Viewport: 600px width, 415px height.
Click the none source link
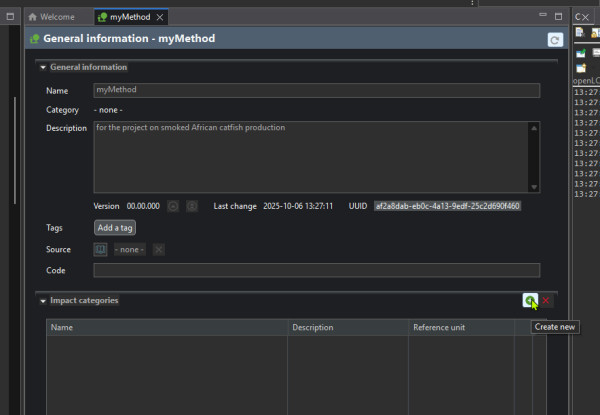click(x=130, y=249)
